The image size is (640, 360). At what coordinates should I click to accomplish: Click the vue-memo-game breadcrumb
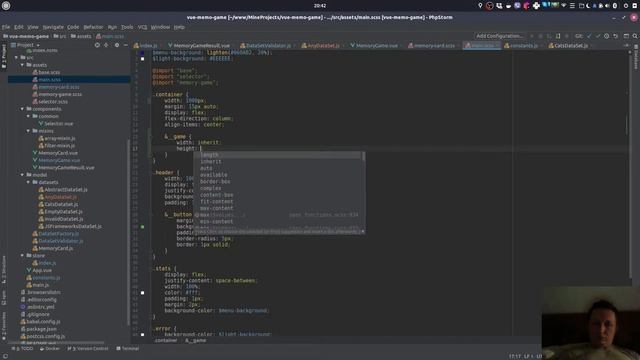(x=26, y=36)
